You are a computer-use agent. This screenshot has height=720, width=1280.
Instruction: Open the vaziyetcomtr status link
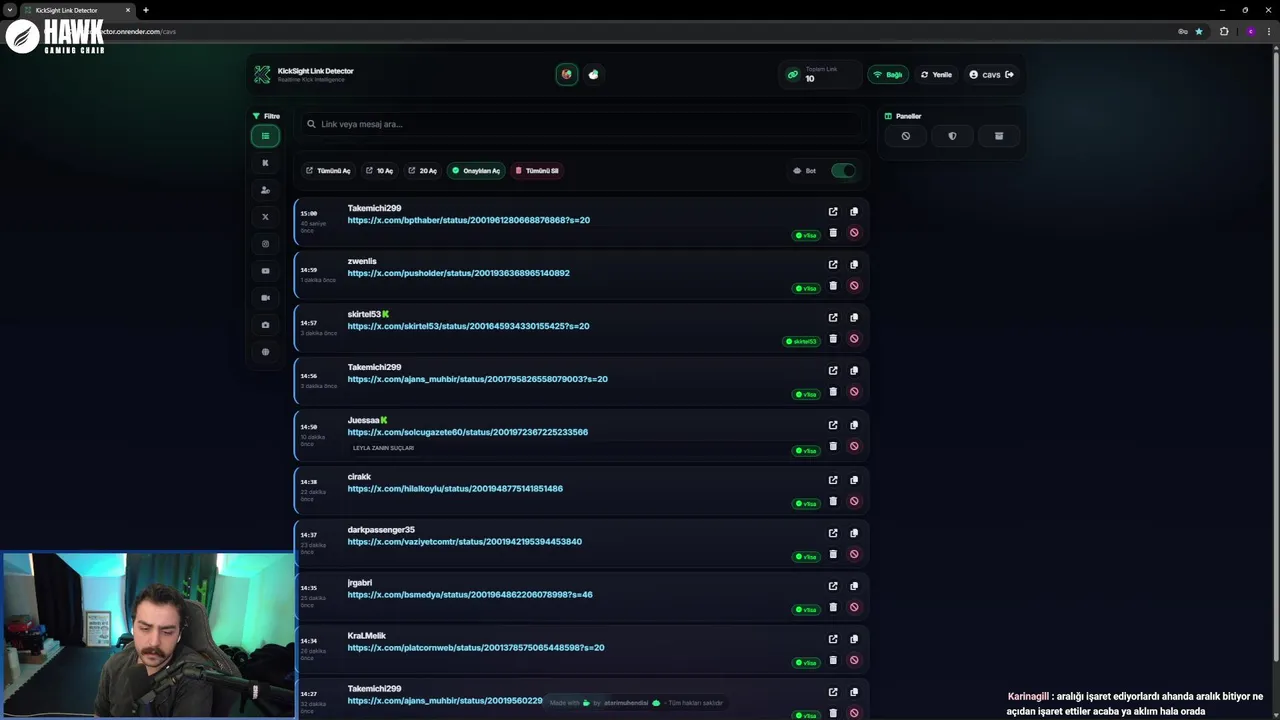[464, 541]
